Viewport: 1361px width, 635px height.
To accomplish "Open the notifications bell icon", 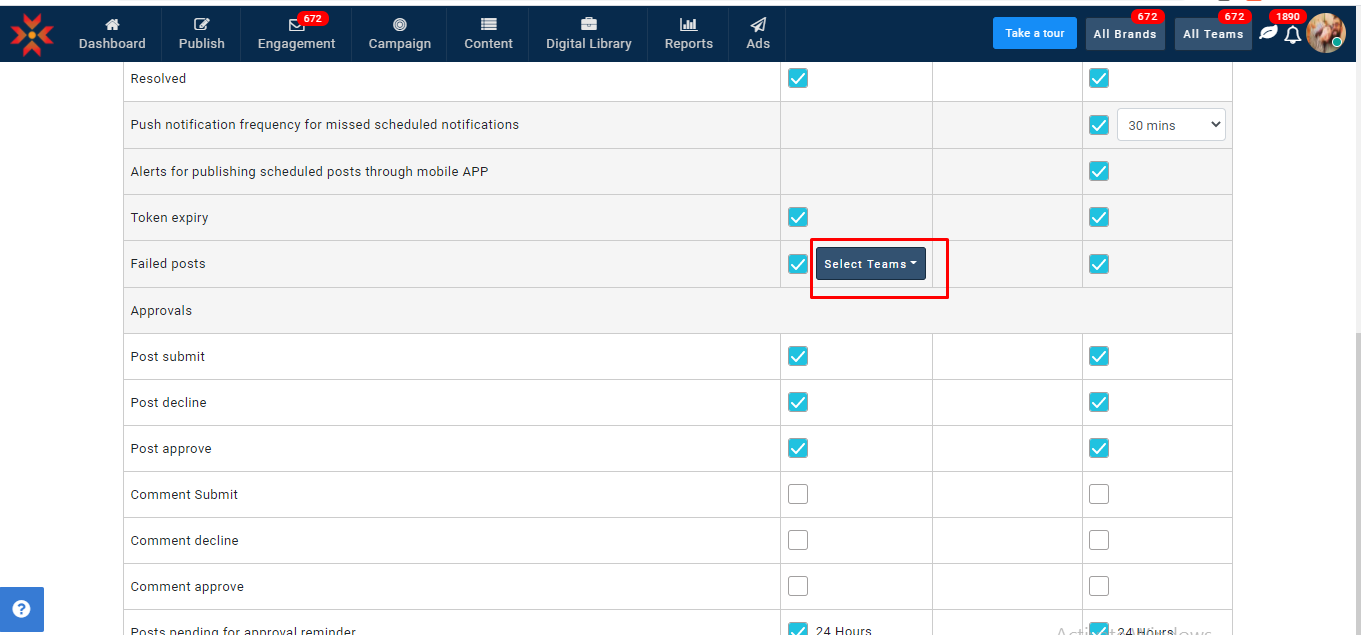I will 1292,35.
